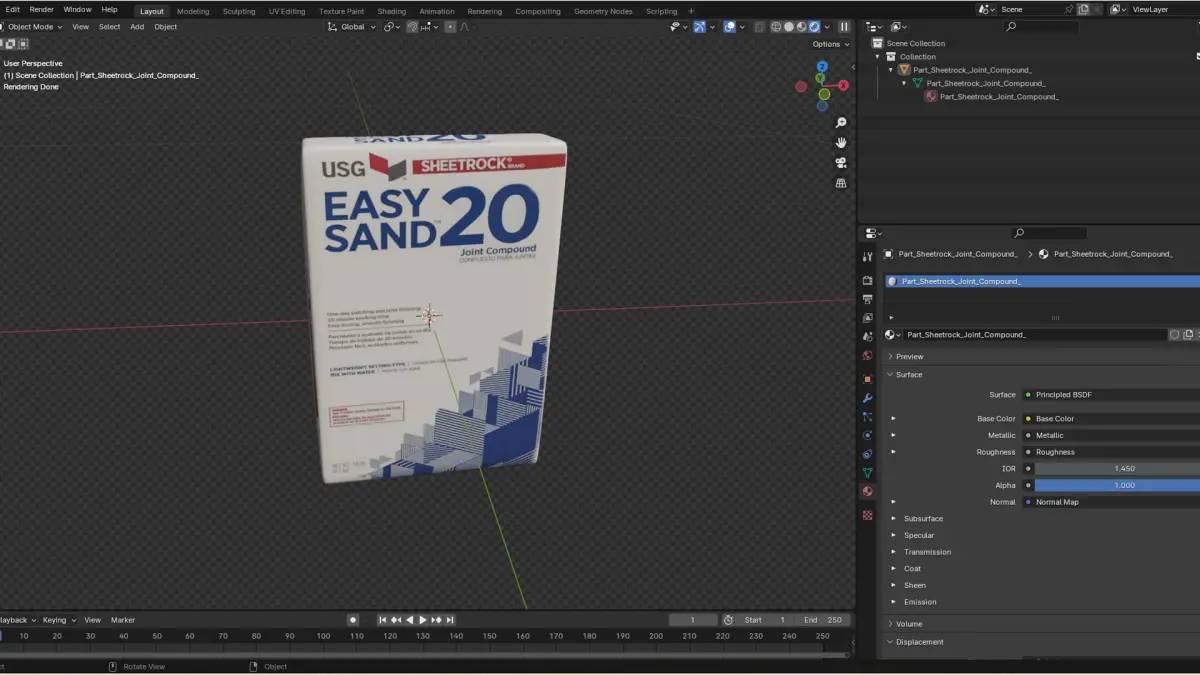Switch to the UV Editing workspace tab
The height and width of the screenshot is (675, 1200).
(x=287, y=11)
